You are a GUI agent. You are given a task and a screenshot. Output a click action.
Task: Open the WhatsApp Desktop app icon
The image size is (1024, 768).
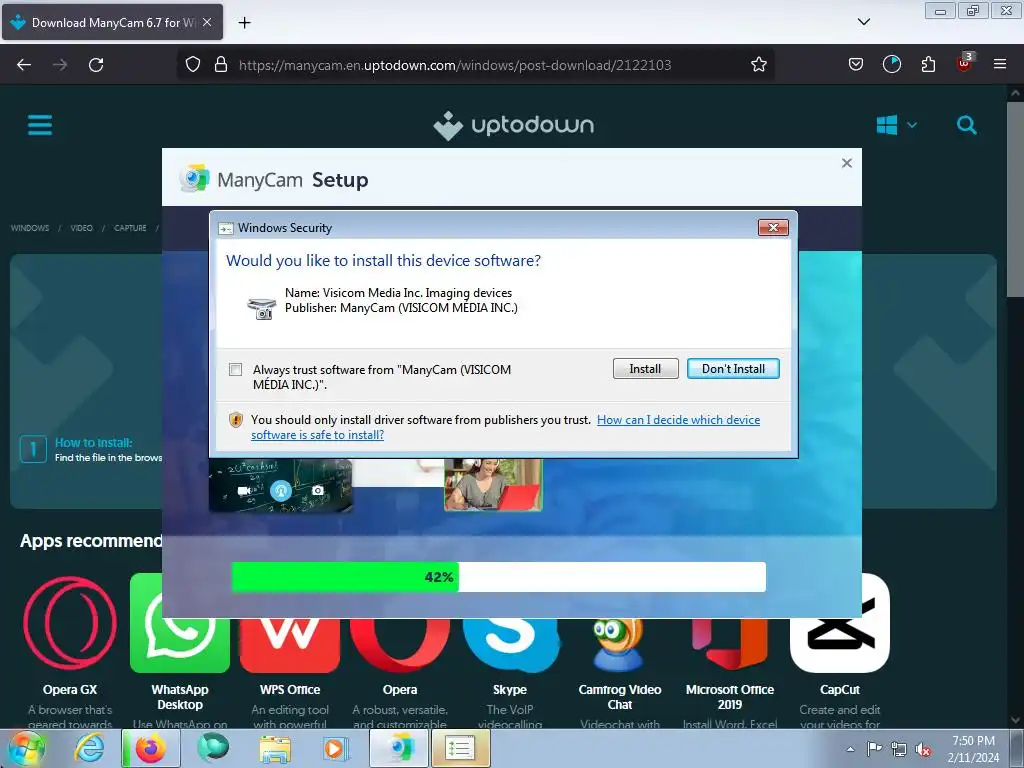pyautogui.click(x=180, y=623)
